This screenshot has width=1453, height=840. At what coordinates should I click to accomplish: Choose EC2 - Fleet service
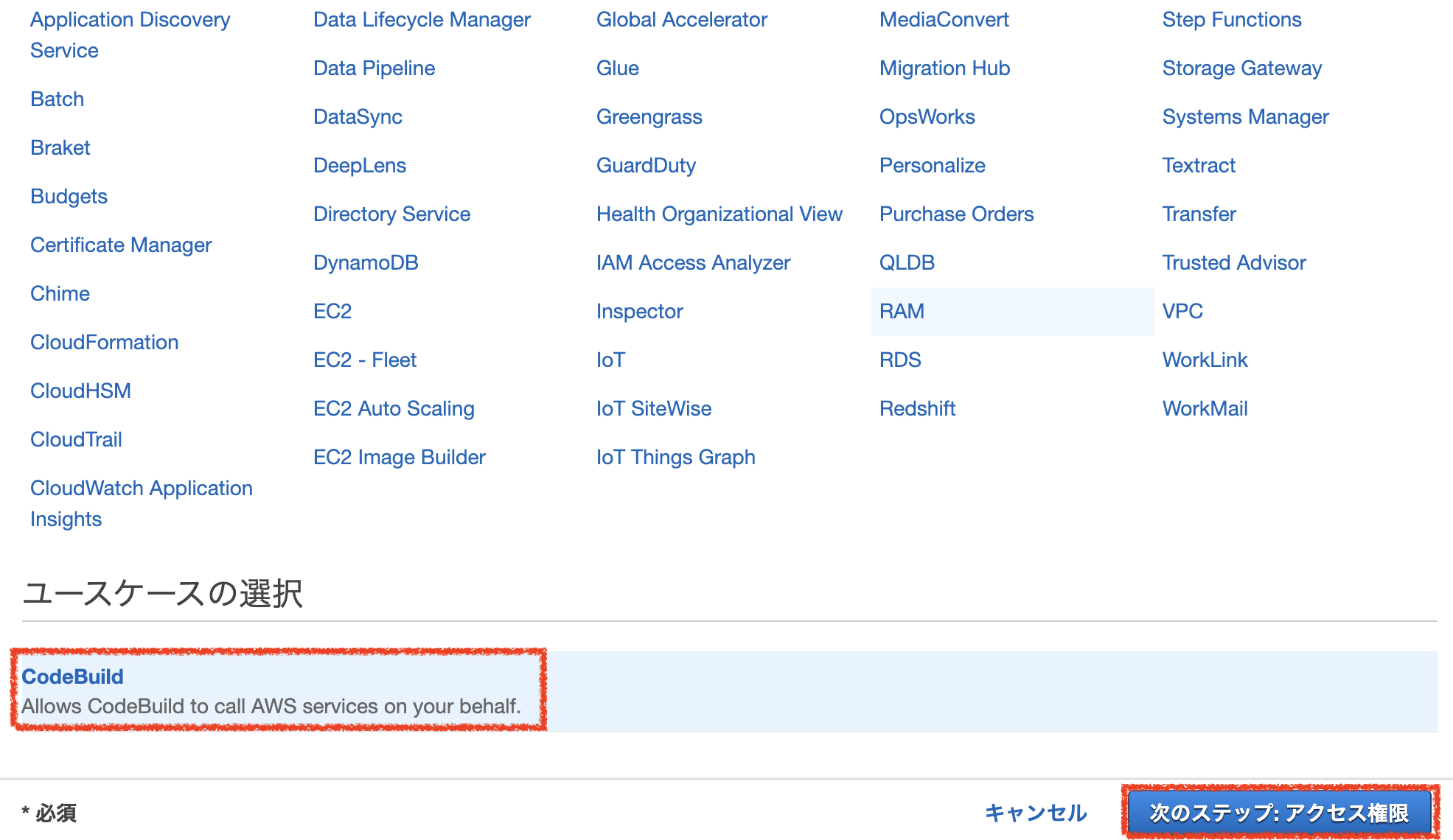pos(366,360)
